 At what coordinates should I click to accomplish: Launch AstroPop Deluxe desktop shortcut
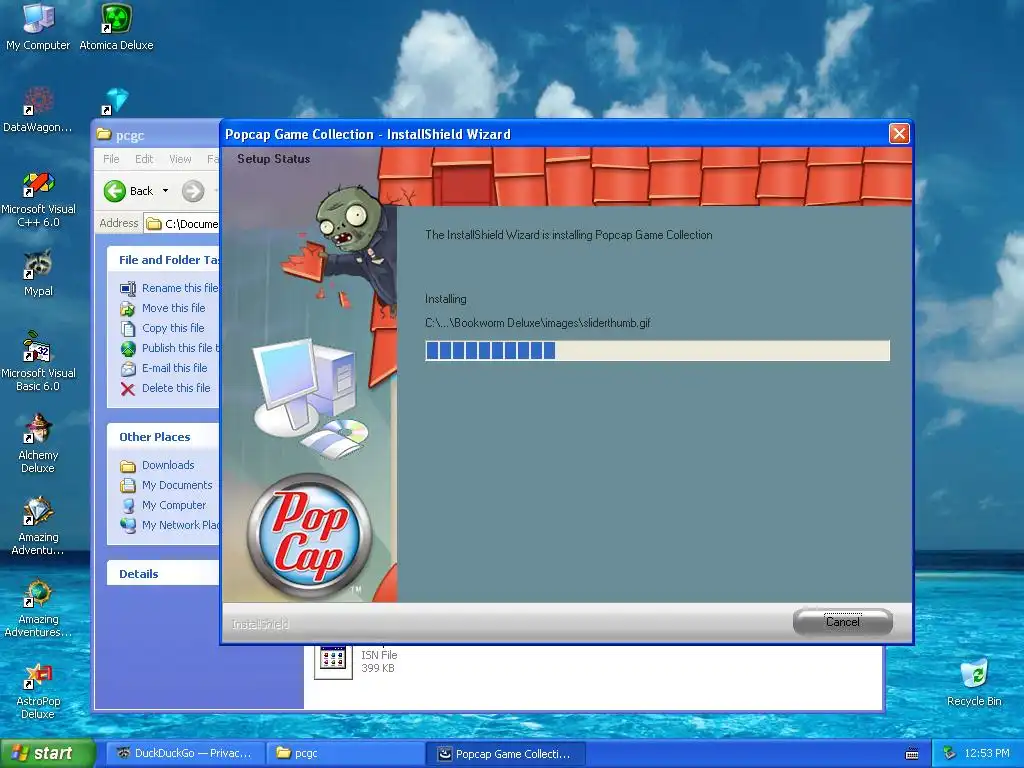pyautogui.click(x=38, y=691)
